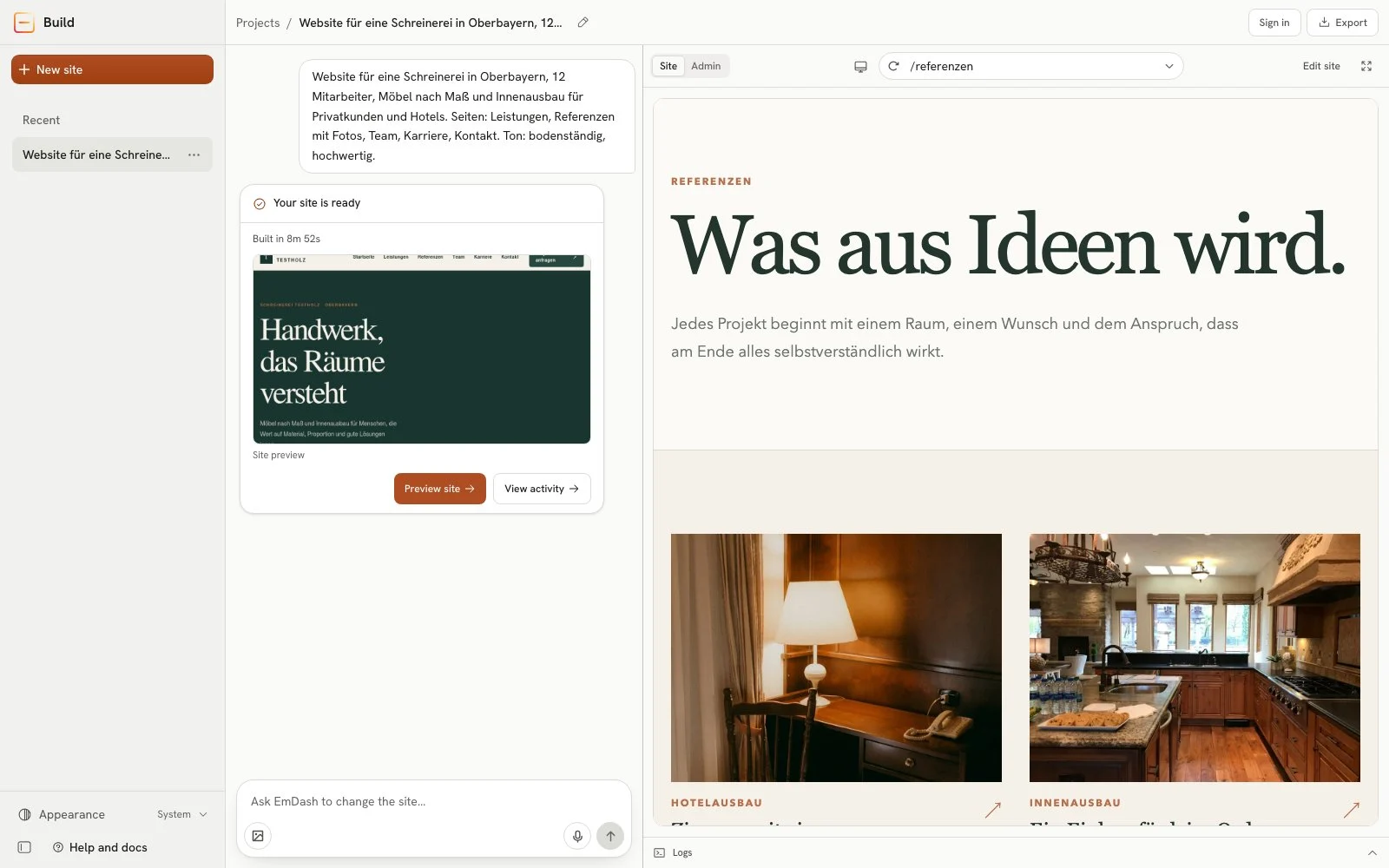Image resolution: width=1389 pixels, height=868 pixels.
Task: Reload the preview with refresh icon
Action: (x=893, y=66)
